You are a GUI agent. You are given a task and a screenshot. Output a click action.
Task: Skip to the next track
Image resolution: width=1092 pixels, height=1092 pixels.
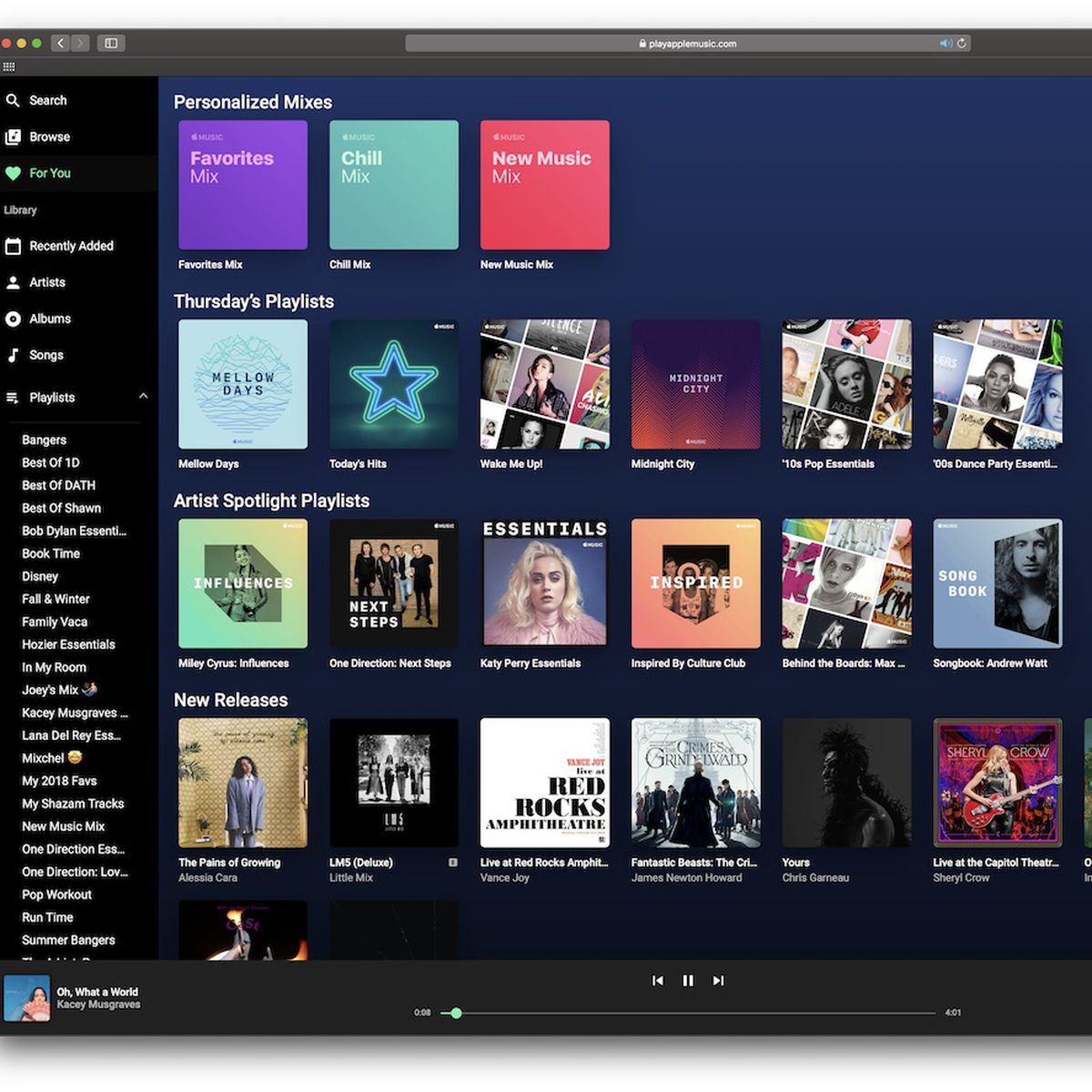(718, 980)
